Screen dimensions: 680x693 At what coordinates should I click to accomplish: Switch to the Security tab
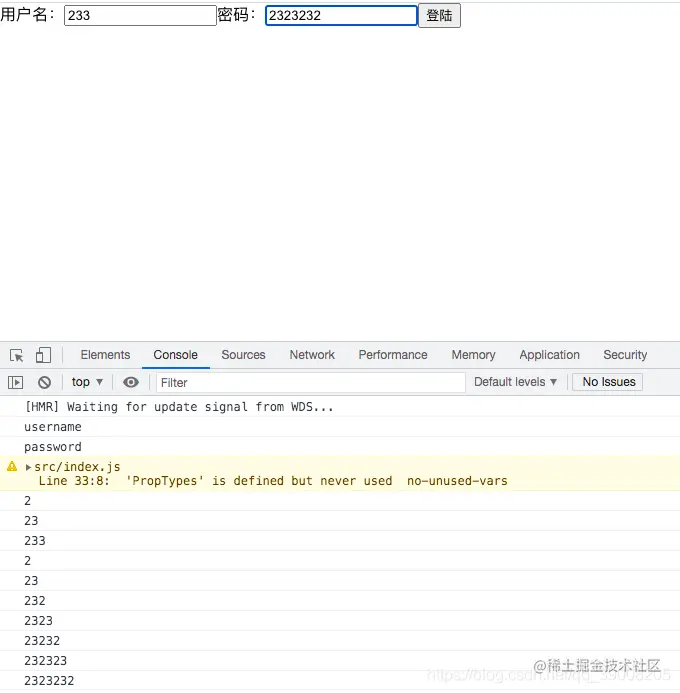pos(625,355)
